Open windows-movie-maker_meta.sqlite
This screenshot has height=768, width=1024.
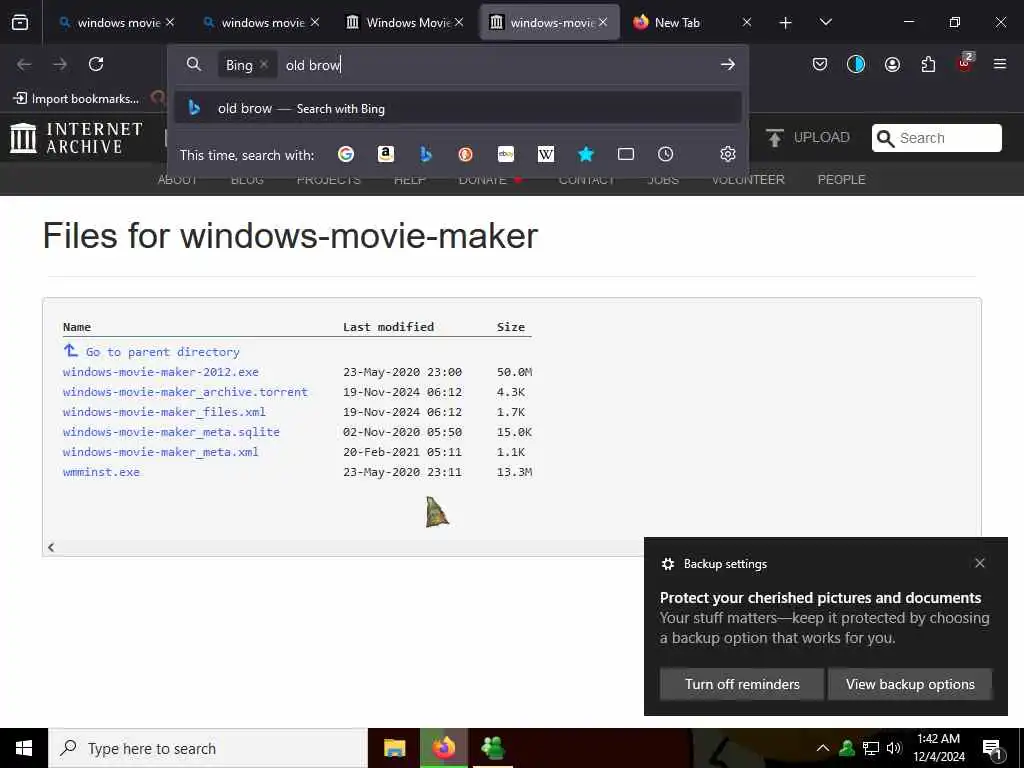171,432
